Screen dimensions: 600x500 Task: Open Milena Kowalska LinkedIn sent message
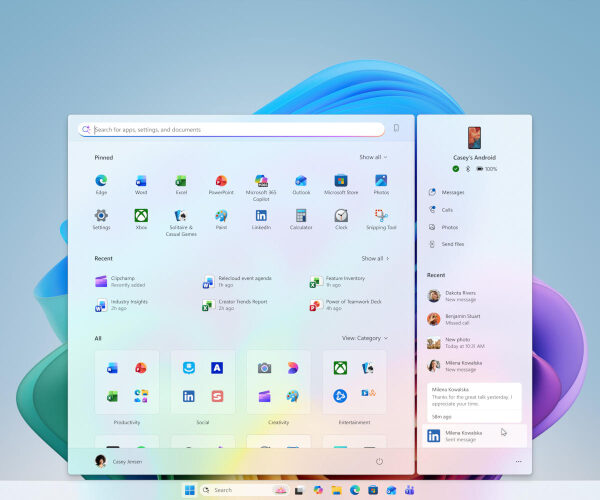(474, 436)
